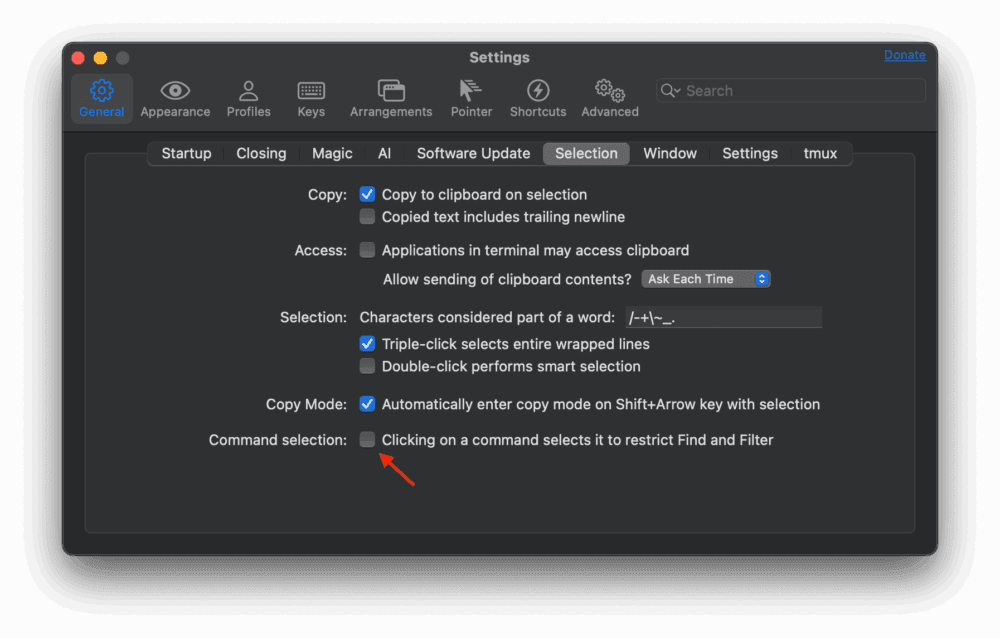The height and width of the screenshot is (638, 1000).
Task: Enable clicking on a command selects it
Action: pos(367,439)
